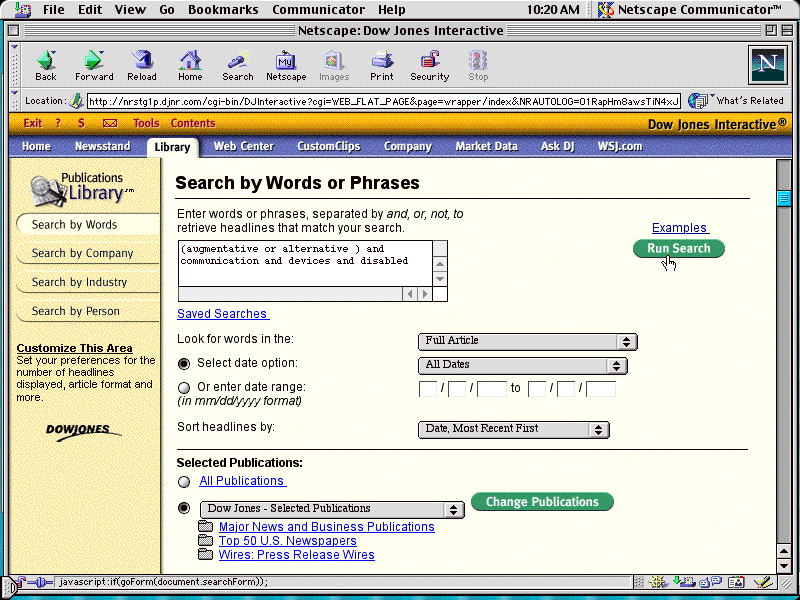The width and height of the screenshot is (800, 600).
Task: Select Search by Company in sidebar
Action: click(x=88, y=253)
